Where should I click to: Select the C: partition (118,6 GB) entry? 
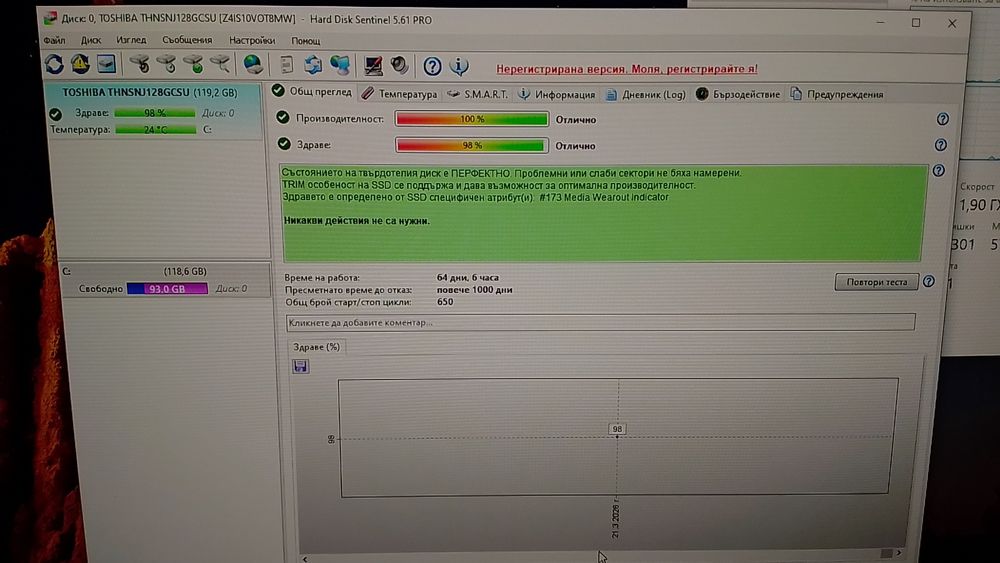coord(165,279)
